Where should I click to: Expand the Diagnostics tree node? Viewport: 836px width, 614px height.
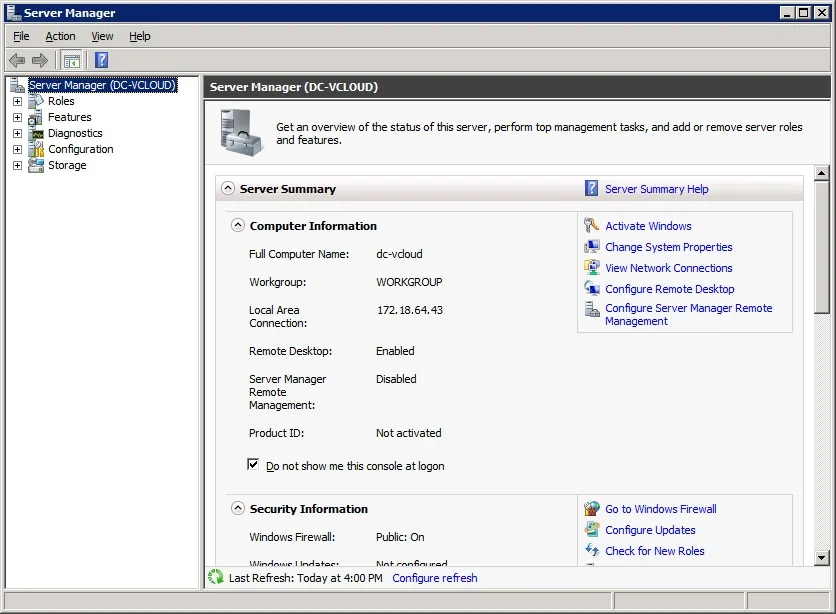[x=18, y=133]
